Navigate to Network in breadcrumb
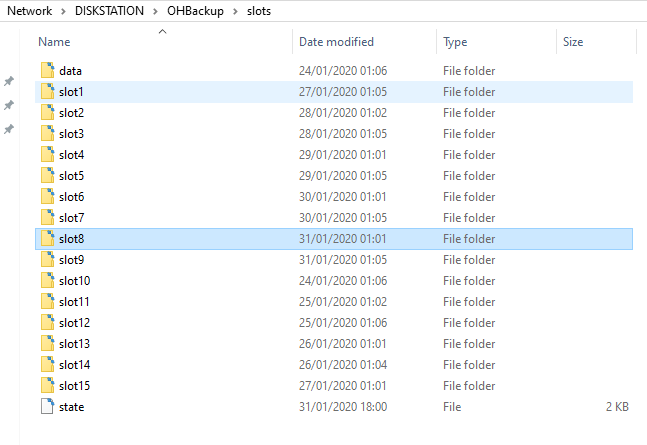 [x=29, y=11]
